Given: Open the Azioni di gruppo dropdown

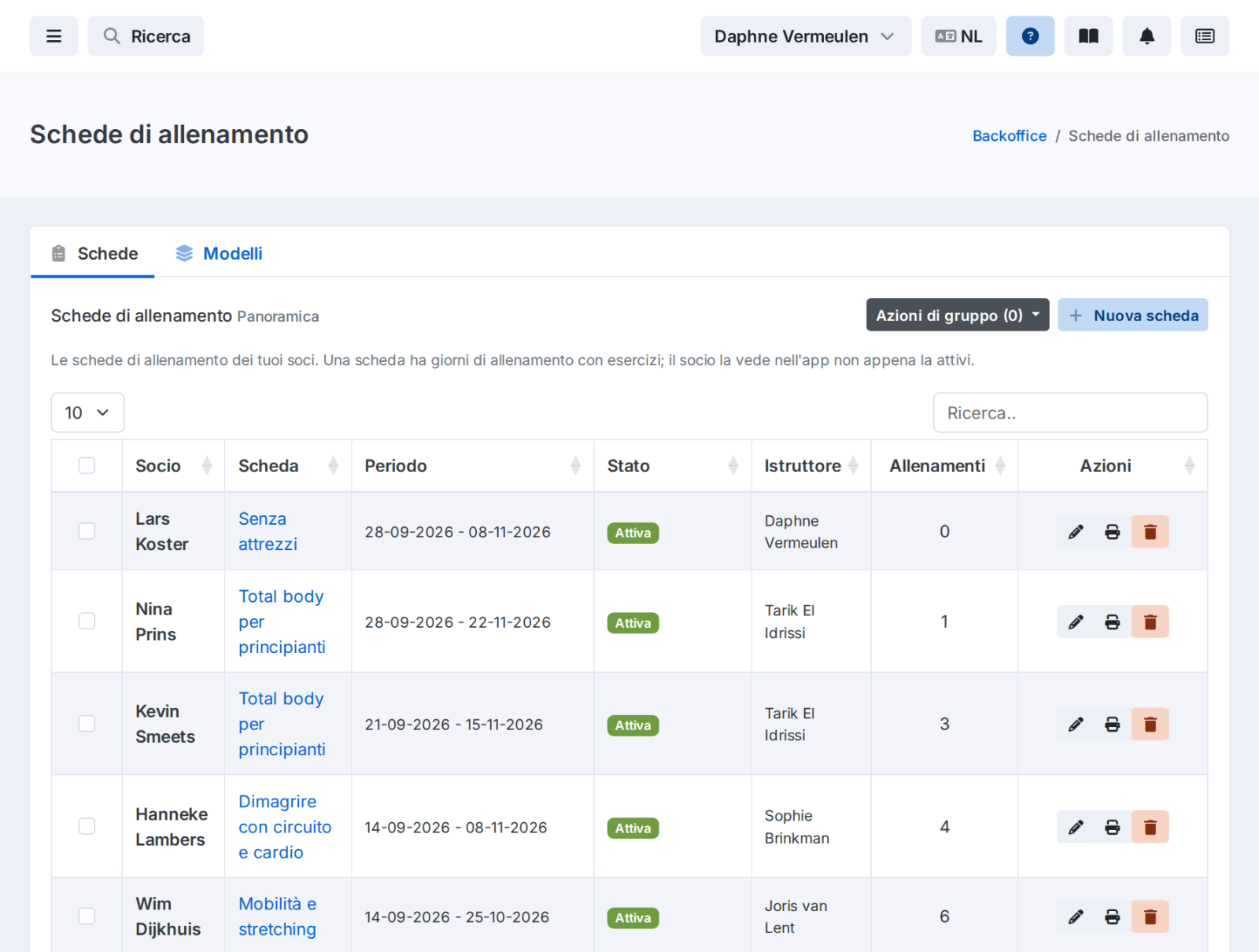Looking at the screenshot, I should click(x=958, y=315).
